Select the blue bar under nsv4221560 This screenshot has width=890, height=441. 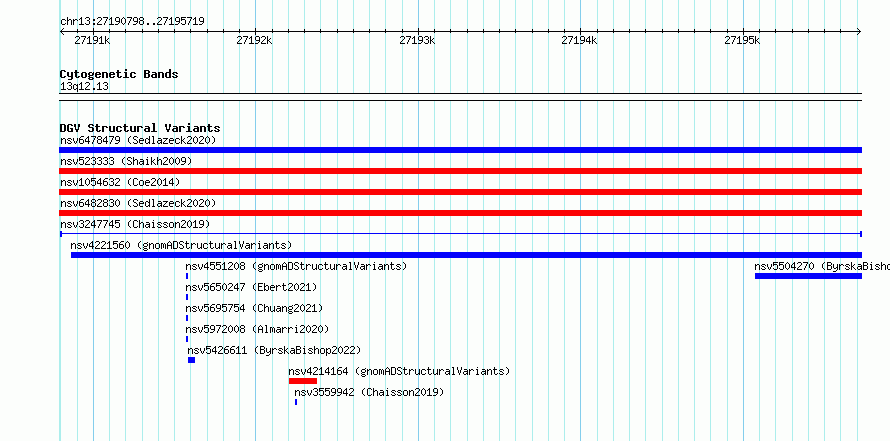(x=467, y=255)
